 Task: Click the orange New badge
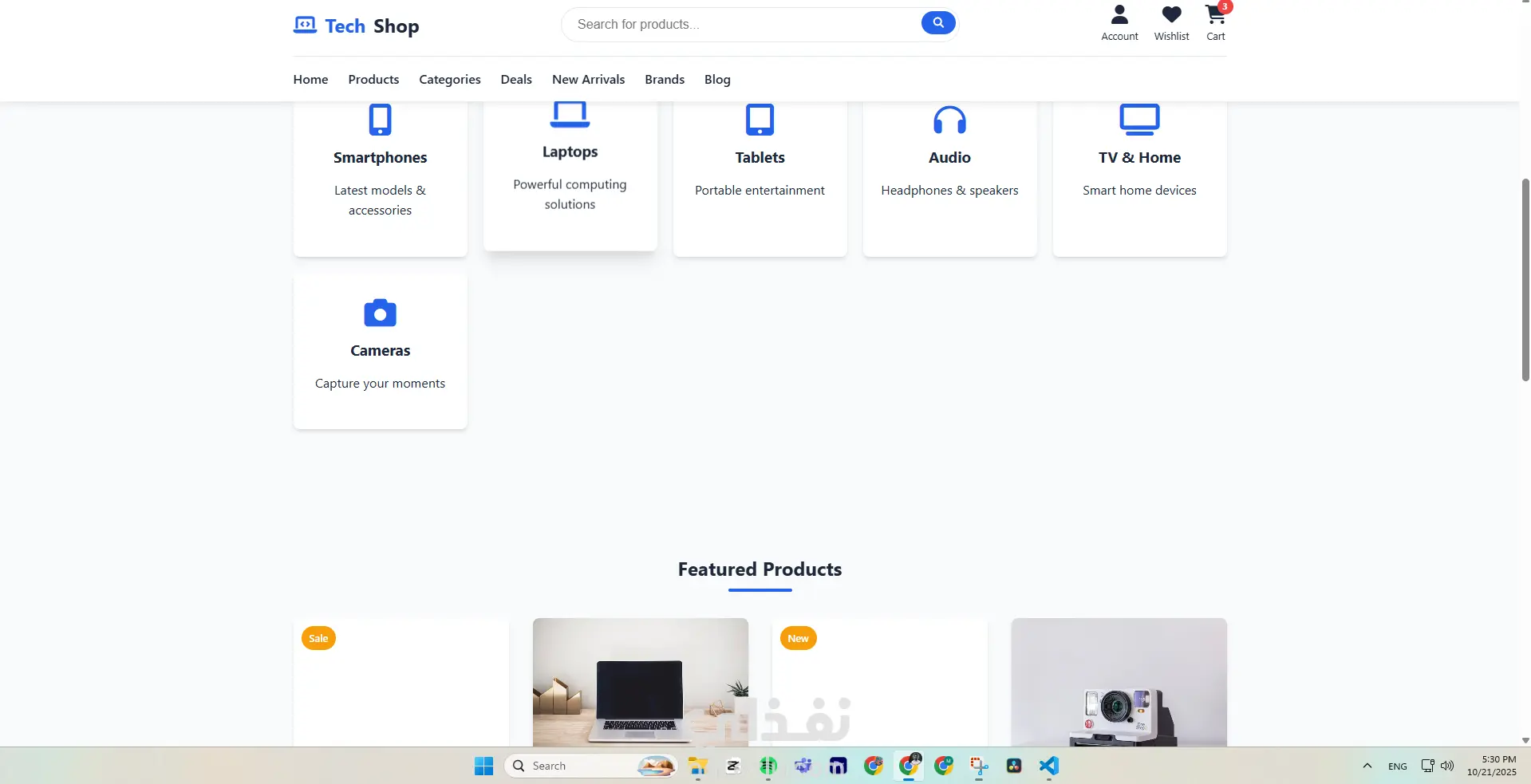798,638
